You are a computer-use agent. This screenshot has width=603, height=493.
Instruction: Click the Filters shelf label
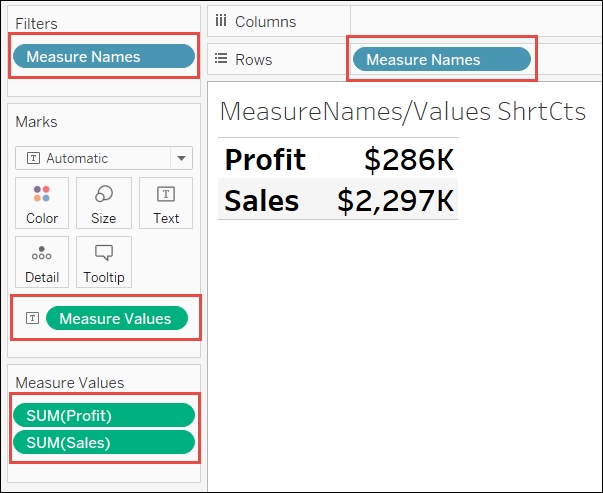[x=37, y=23]
